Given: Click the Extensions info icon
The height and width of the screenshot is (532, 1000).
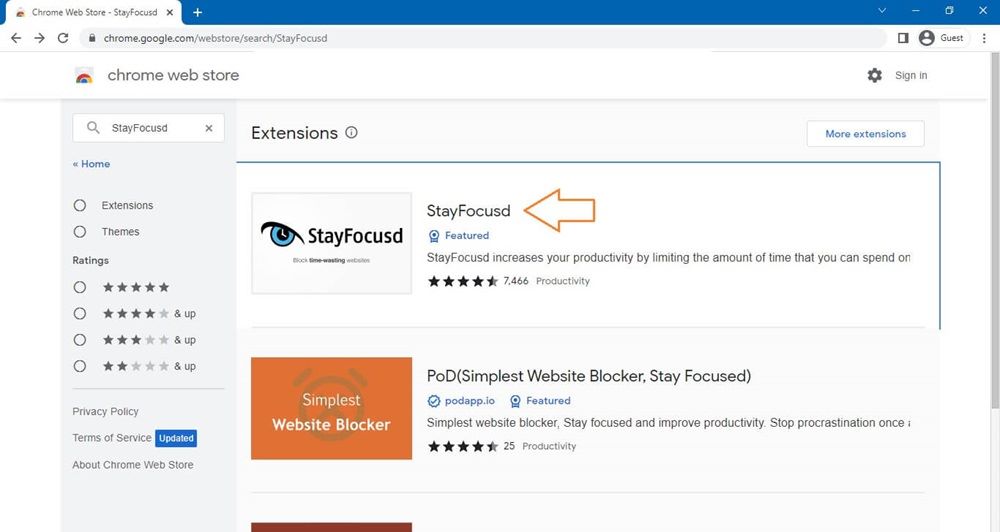Looking at the screenshot, I should point(351,132).
